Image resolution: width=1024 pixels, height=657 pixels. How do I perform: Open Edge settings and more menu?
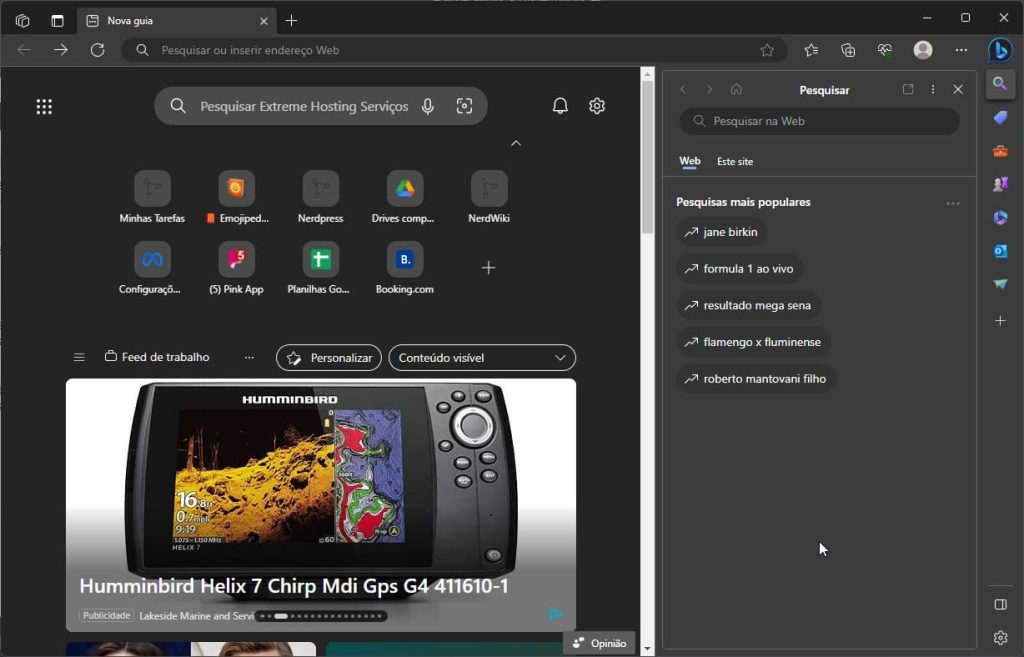[x=961, y=50]
